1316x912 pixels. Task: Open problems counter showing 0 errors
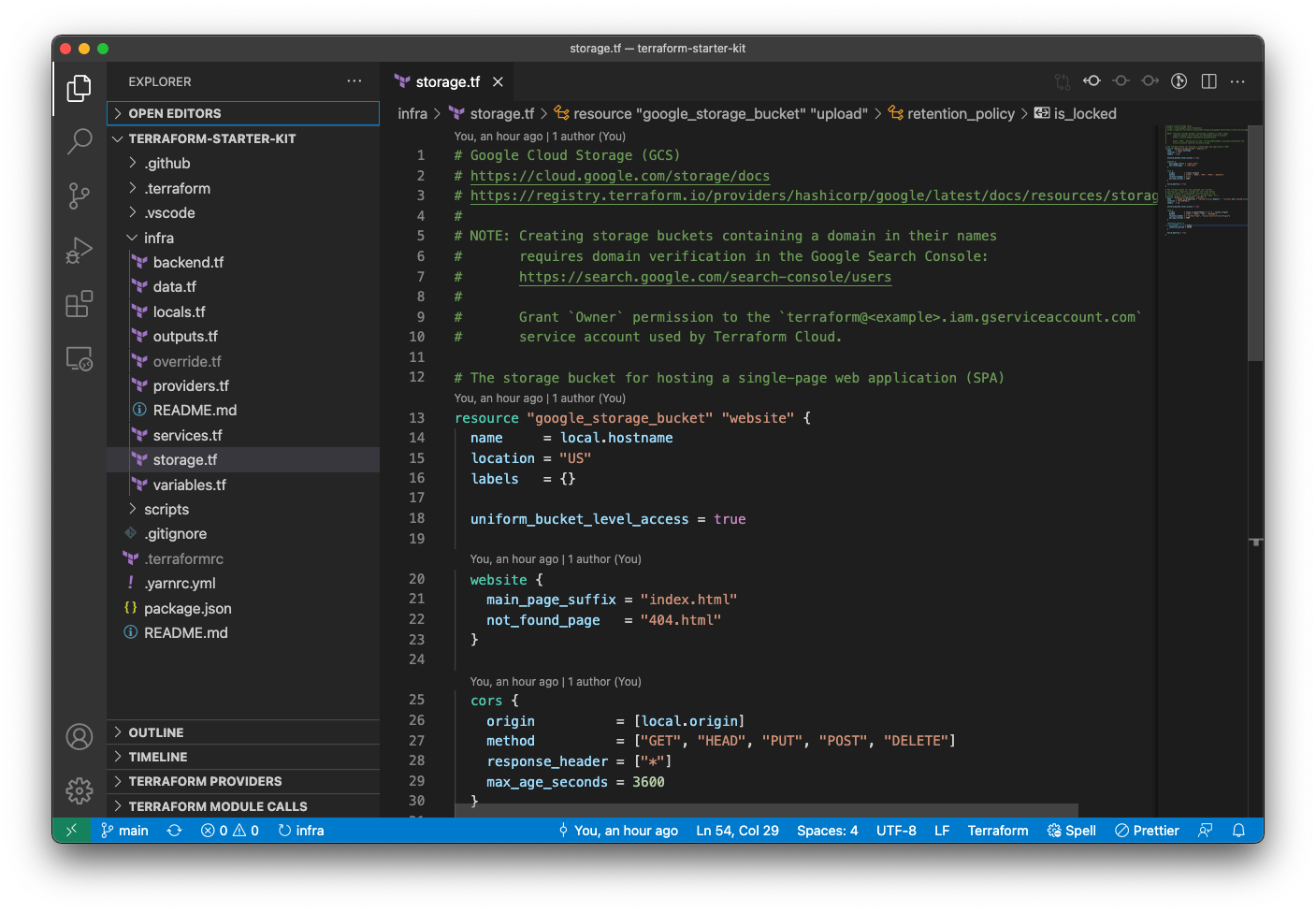pyautogui.click(x=230, y=831)
